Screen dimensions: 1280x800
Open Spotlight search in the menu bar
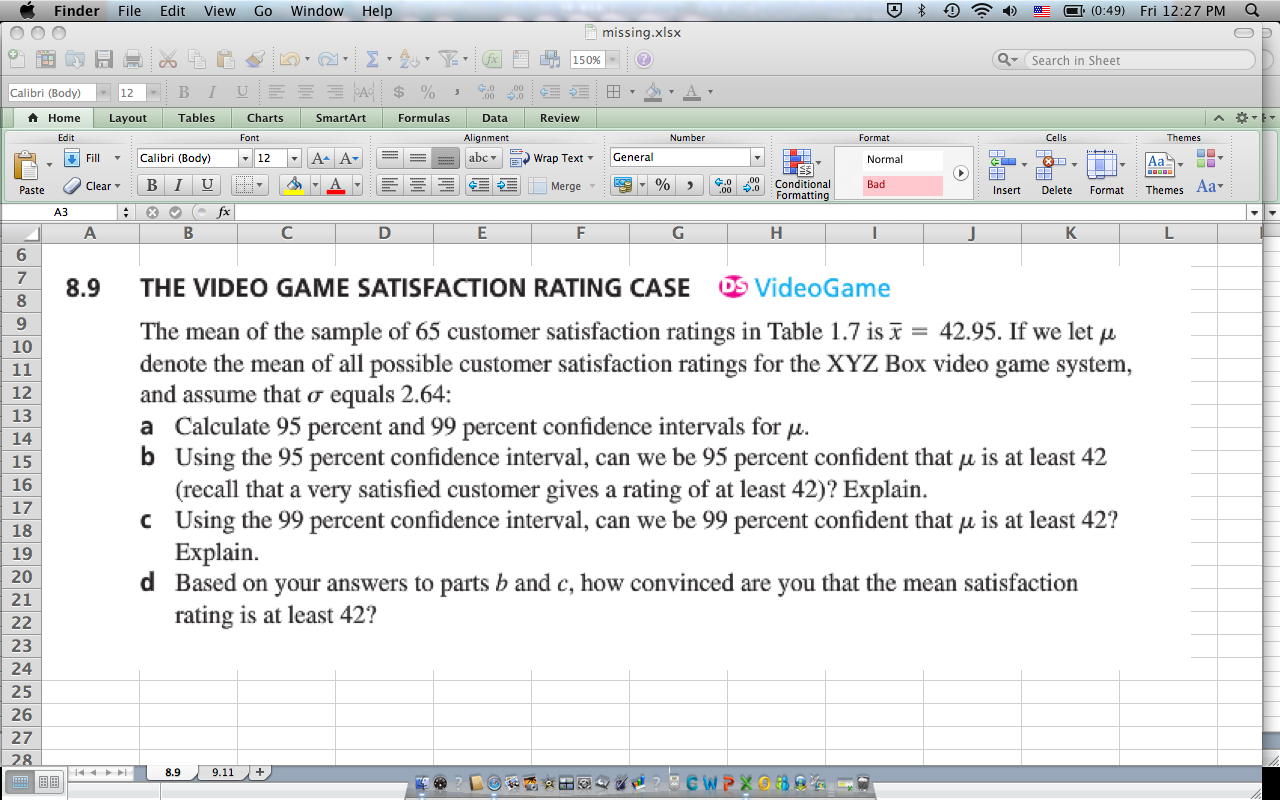(x=1252, y=11)
